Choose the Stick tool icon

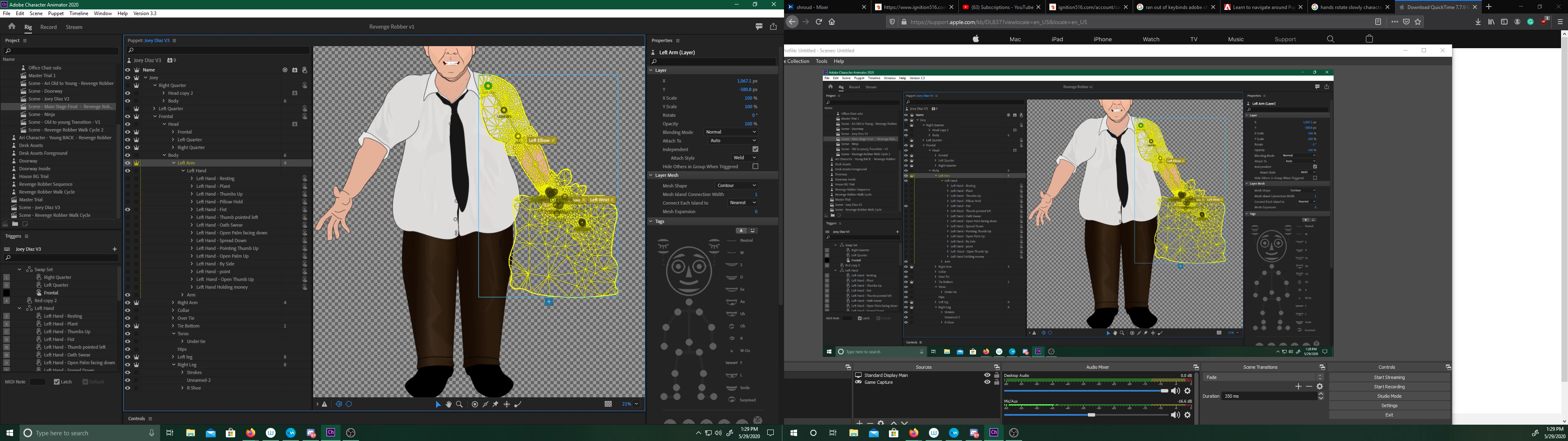pos(485,404)
